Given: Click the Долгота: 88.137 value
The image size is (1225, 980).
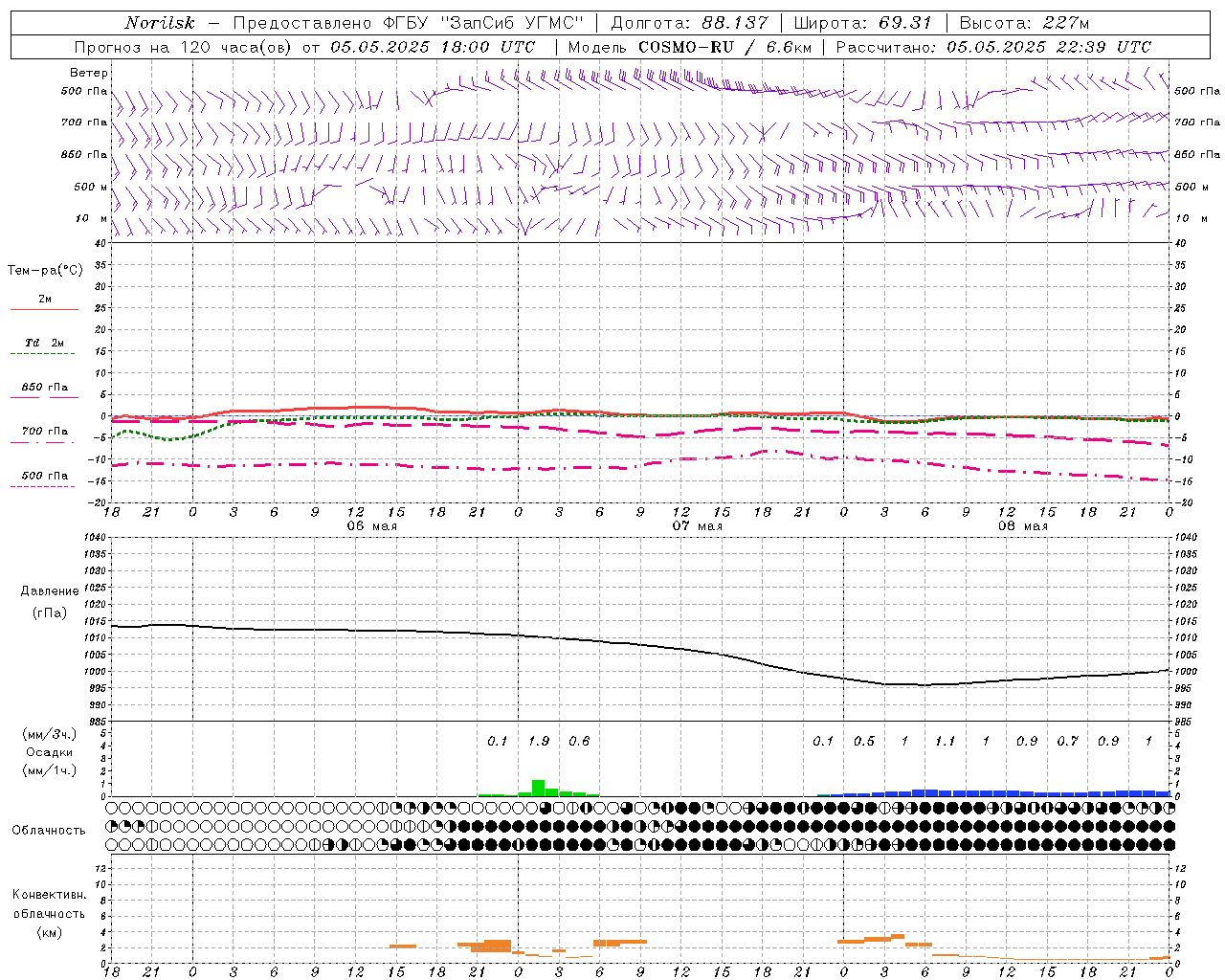Looking at the screenshot, I should (689, 23).
